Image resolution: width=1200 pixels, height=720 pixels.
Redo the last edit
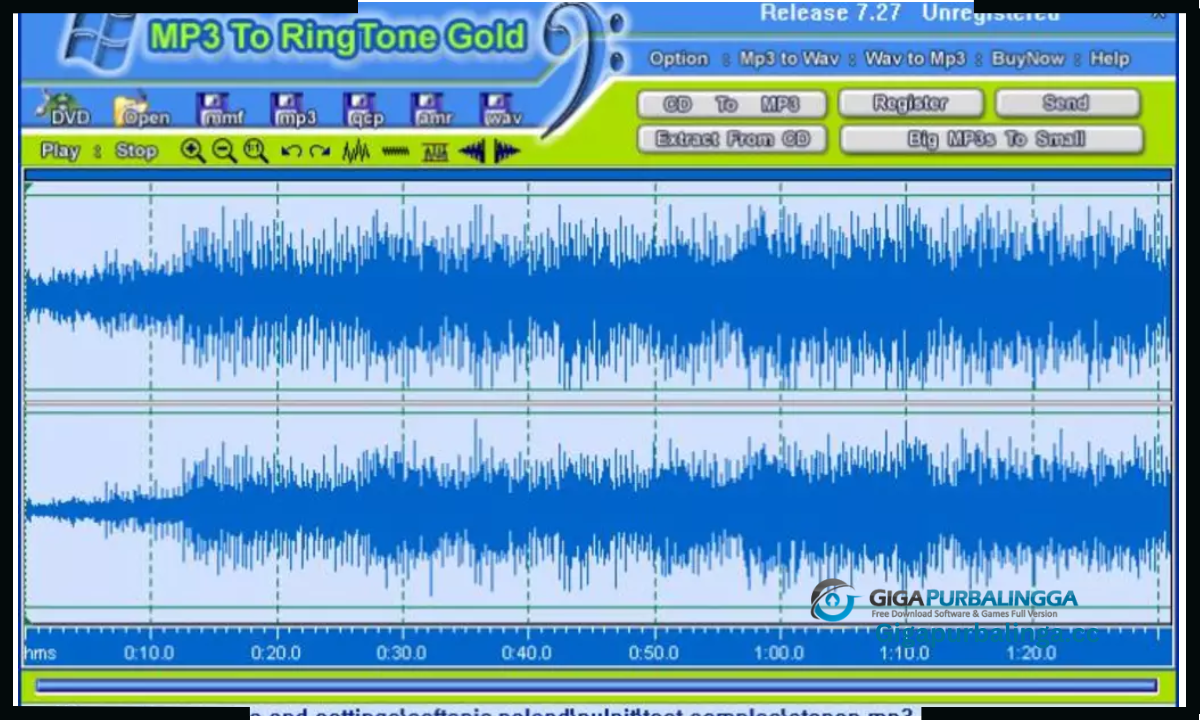point(319,152)
